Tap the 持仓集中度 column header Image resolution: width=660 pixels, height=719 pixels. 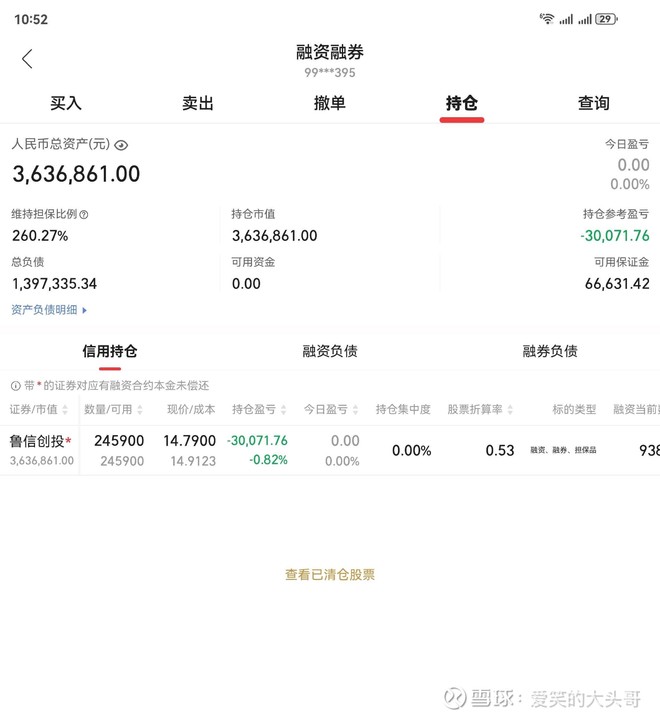pos(403,409)
